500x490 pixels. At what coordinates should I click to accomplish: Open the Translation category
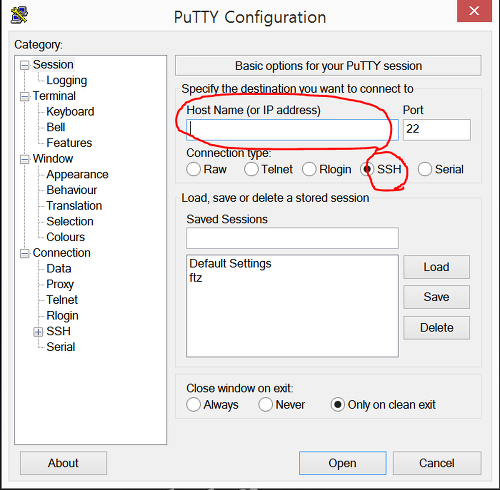[x=74, y=206]
